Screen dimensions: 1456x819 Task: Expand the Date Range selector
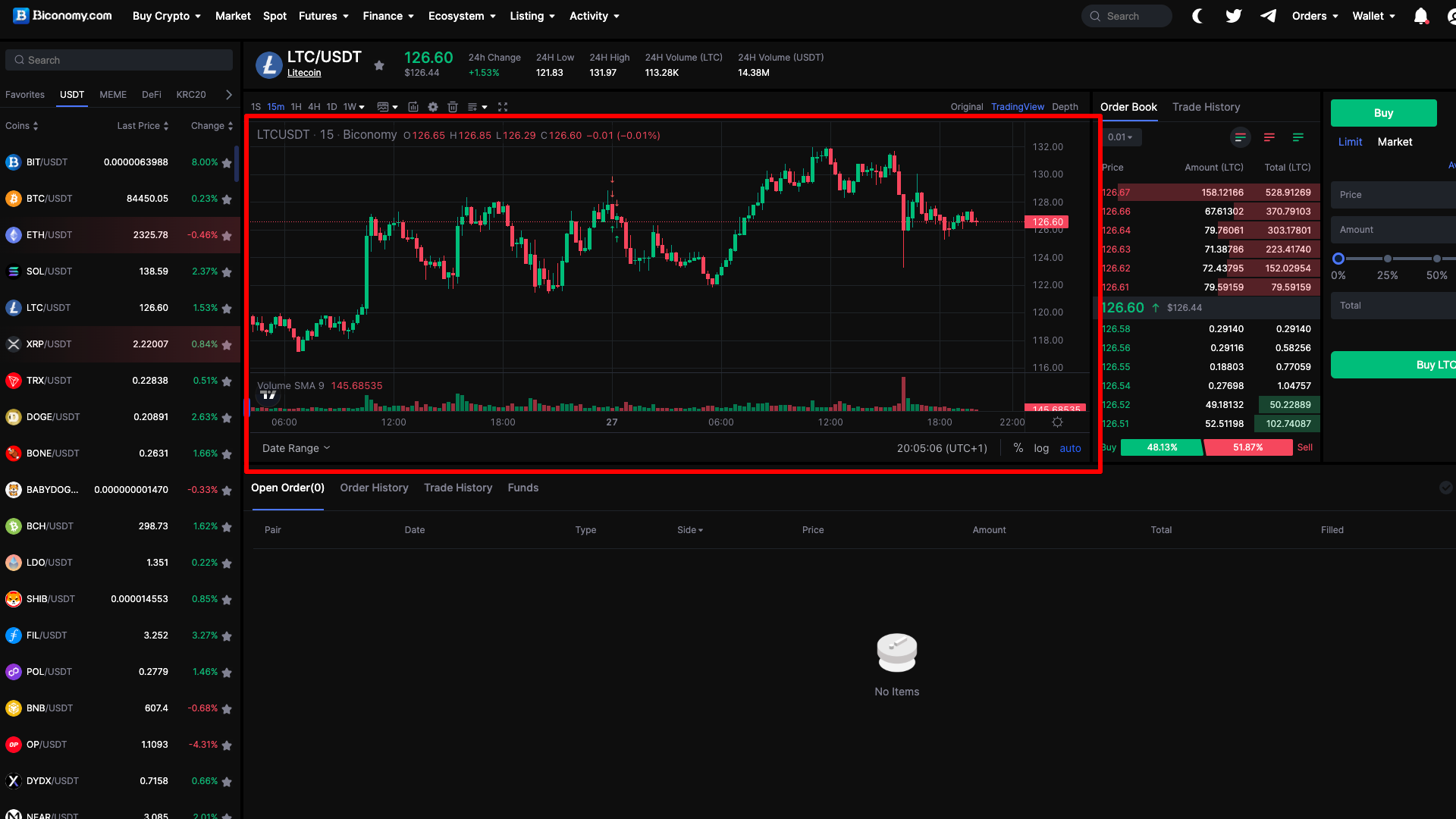click(x=297, y=448)
